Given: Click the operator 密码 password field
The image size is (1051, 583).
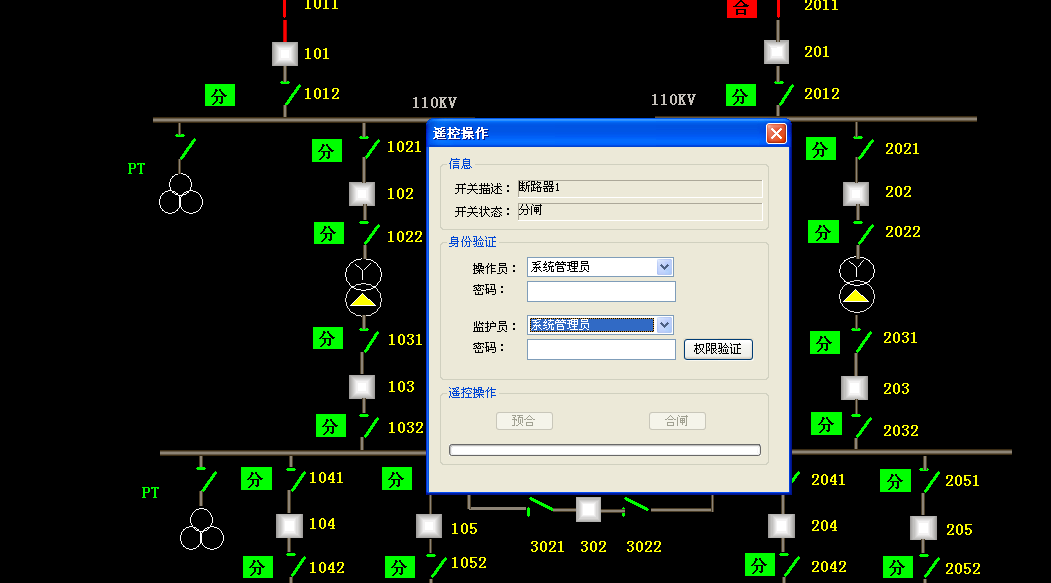Looking at the screenshot, I should (601, 291).
